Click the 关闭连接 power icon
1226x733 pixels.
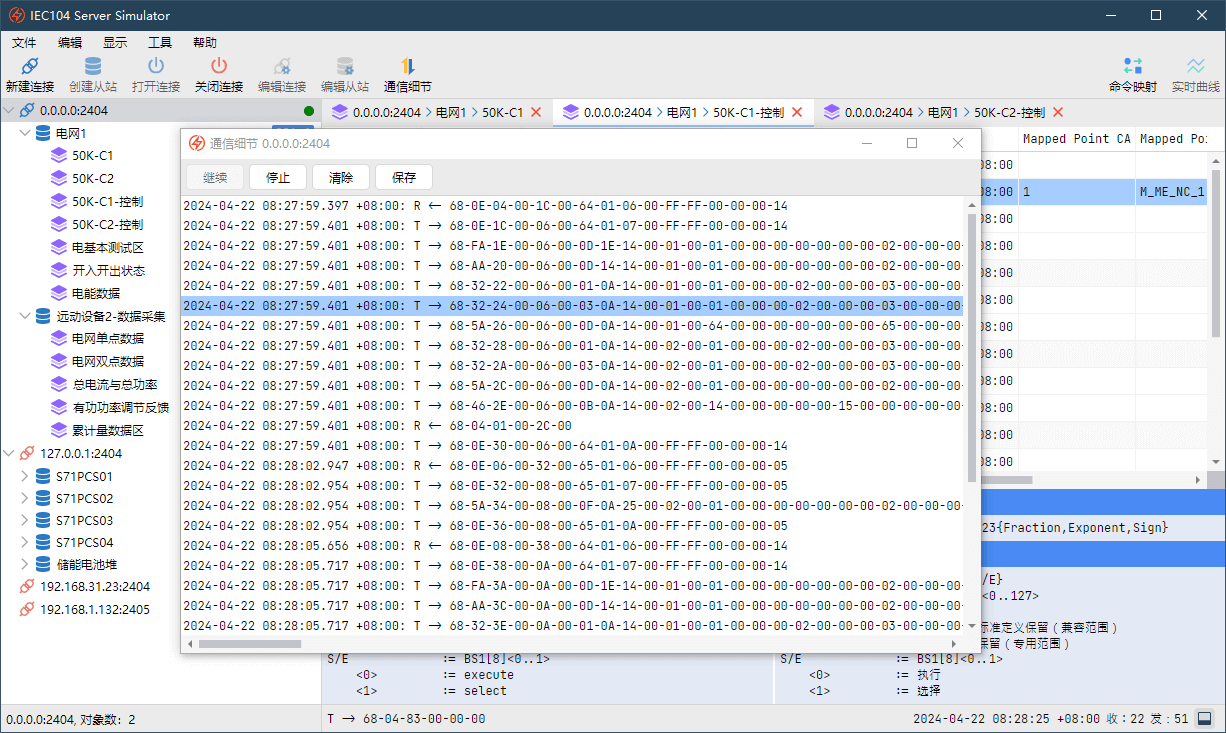219,67
